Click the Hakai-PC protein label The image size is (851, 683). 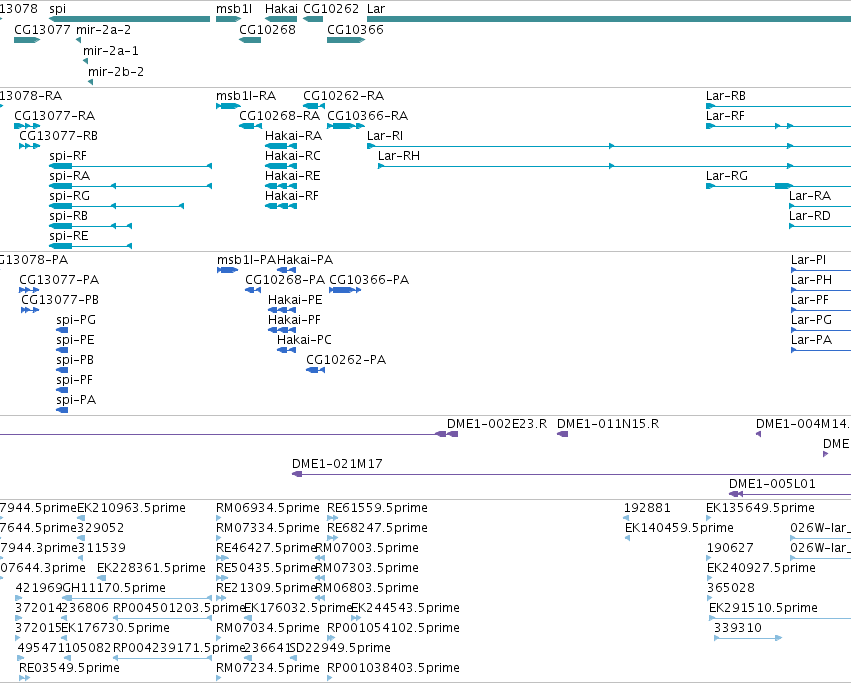304,340
